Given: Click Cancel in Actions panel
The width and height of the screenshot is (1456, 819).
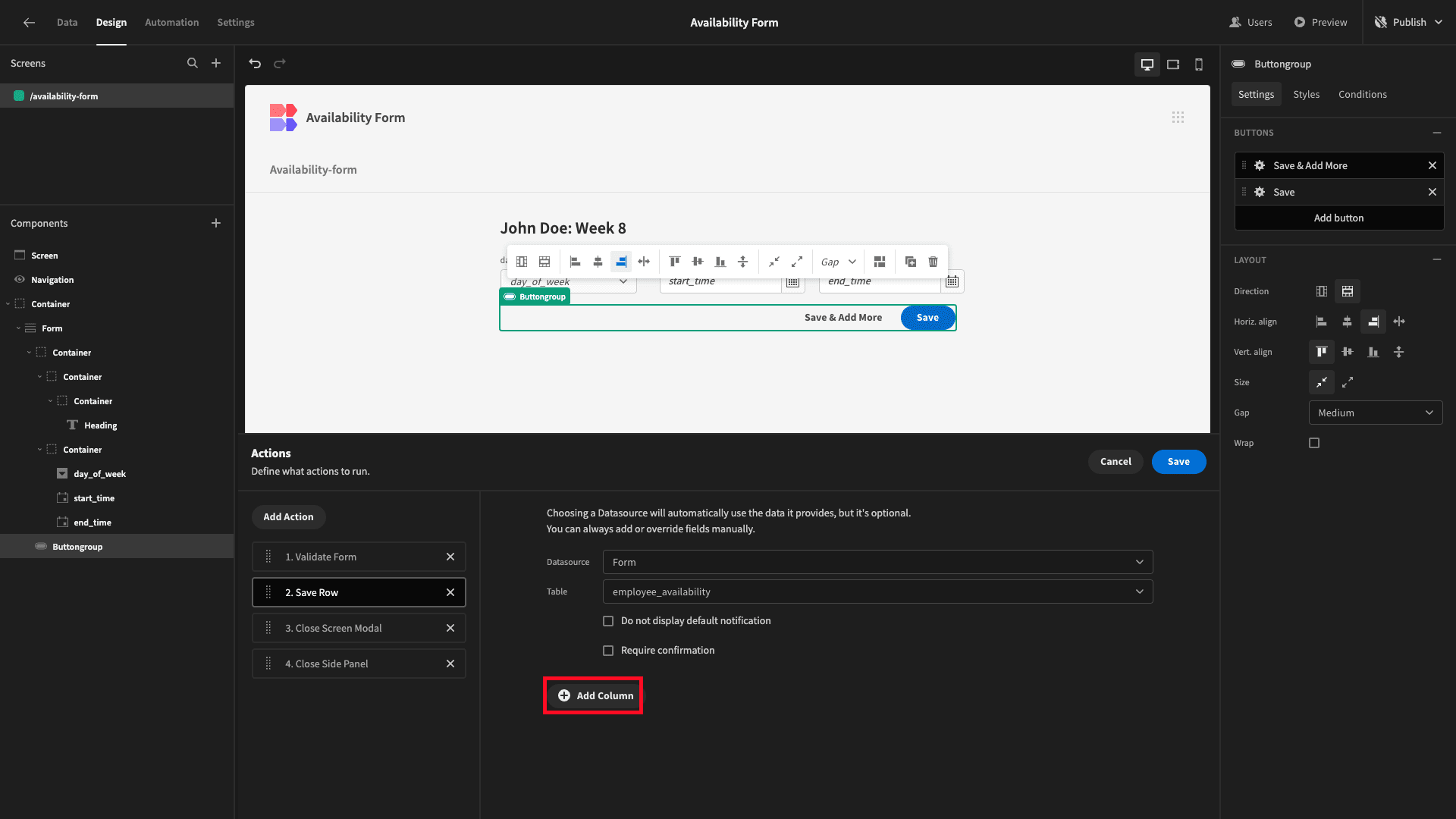Looking at the screenshot, I should (x=1116, y=462).
